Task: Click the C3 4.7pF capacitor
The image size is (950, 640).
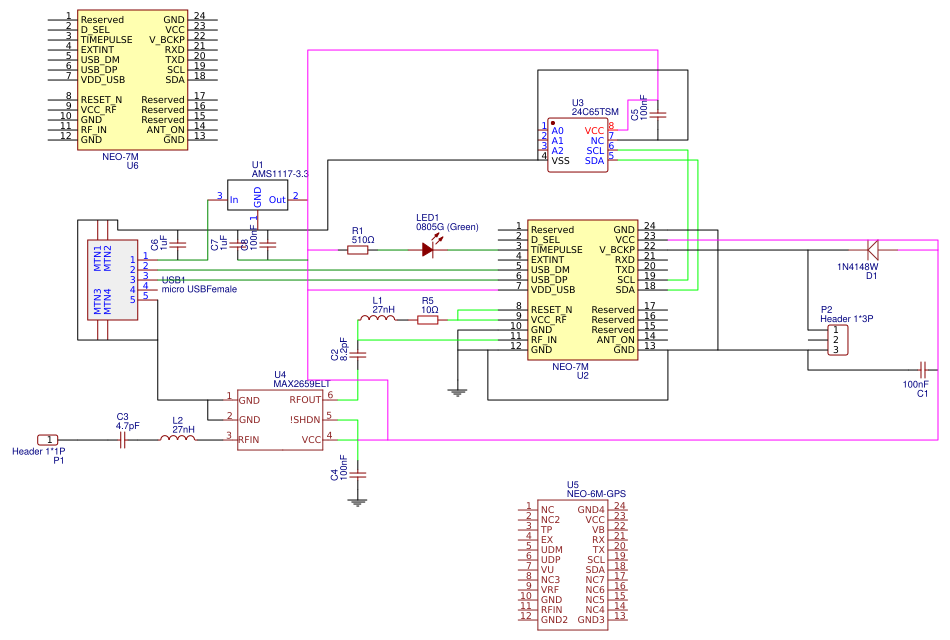Action: tap(124, 440)
